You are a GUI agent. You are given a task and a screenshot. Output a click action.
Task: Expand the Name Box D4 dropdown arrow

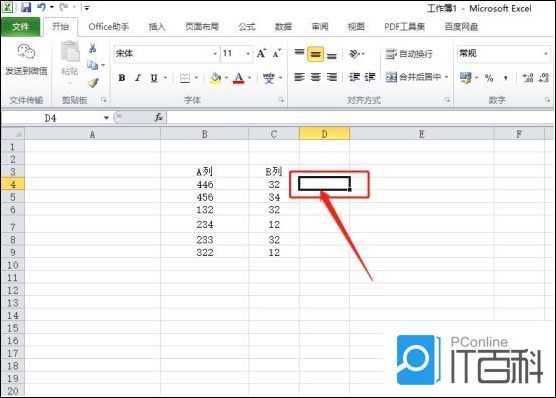[x=106, y=118]
